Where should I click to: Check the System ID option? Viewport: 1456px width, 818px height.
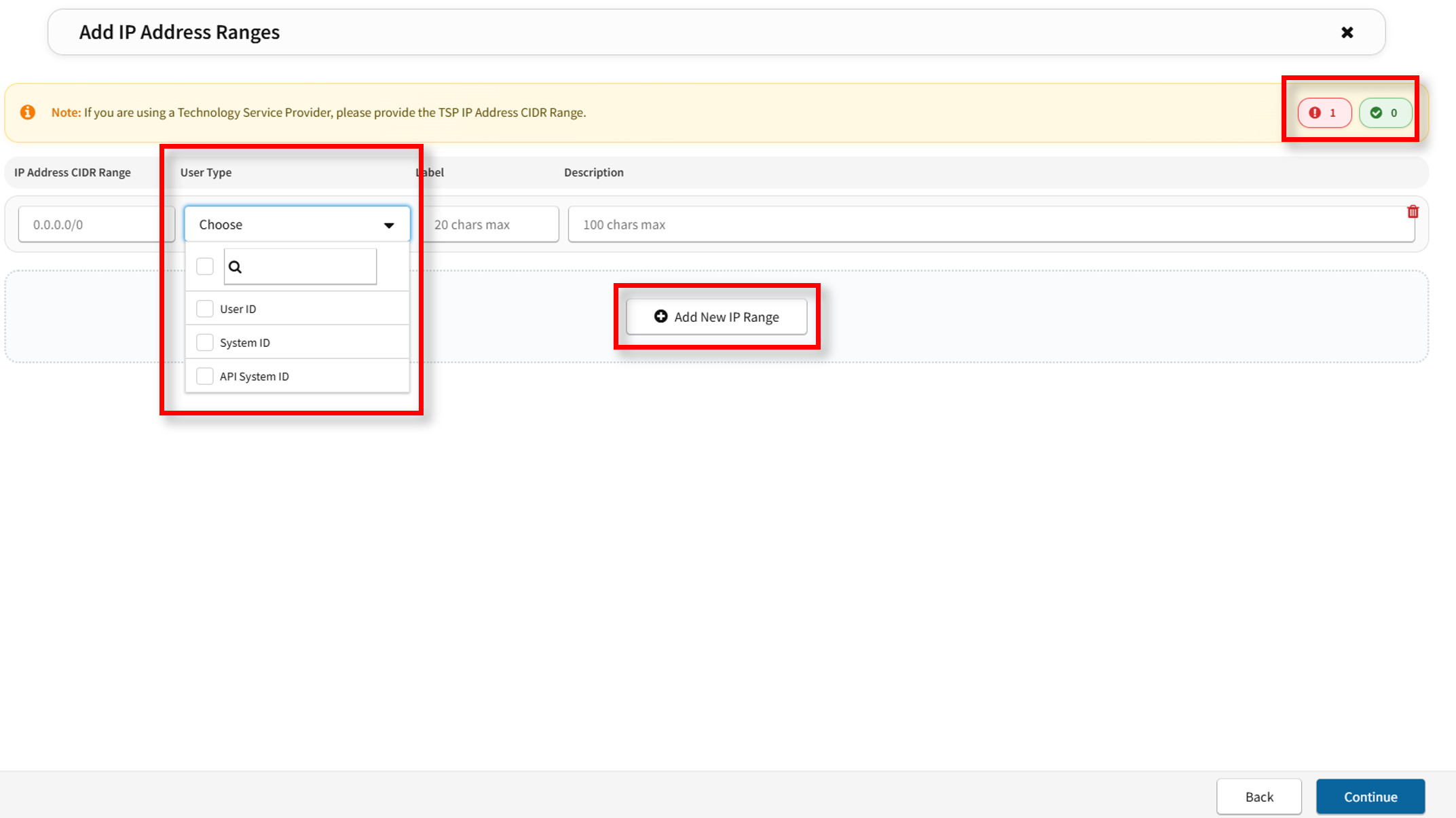coord(205,342)
